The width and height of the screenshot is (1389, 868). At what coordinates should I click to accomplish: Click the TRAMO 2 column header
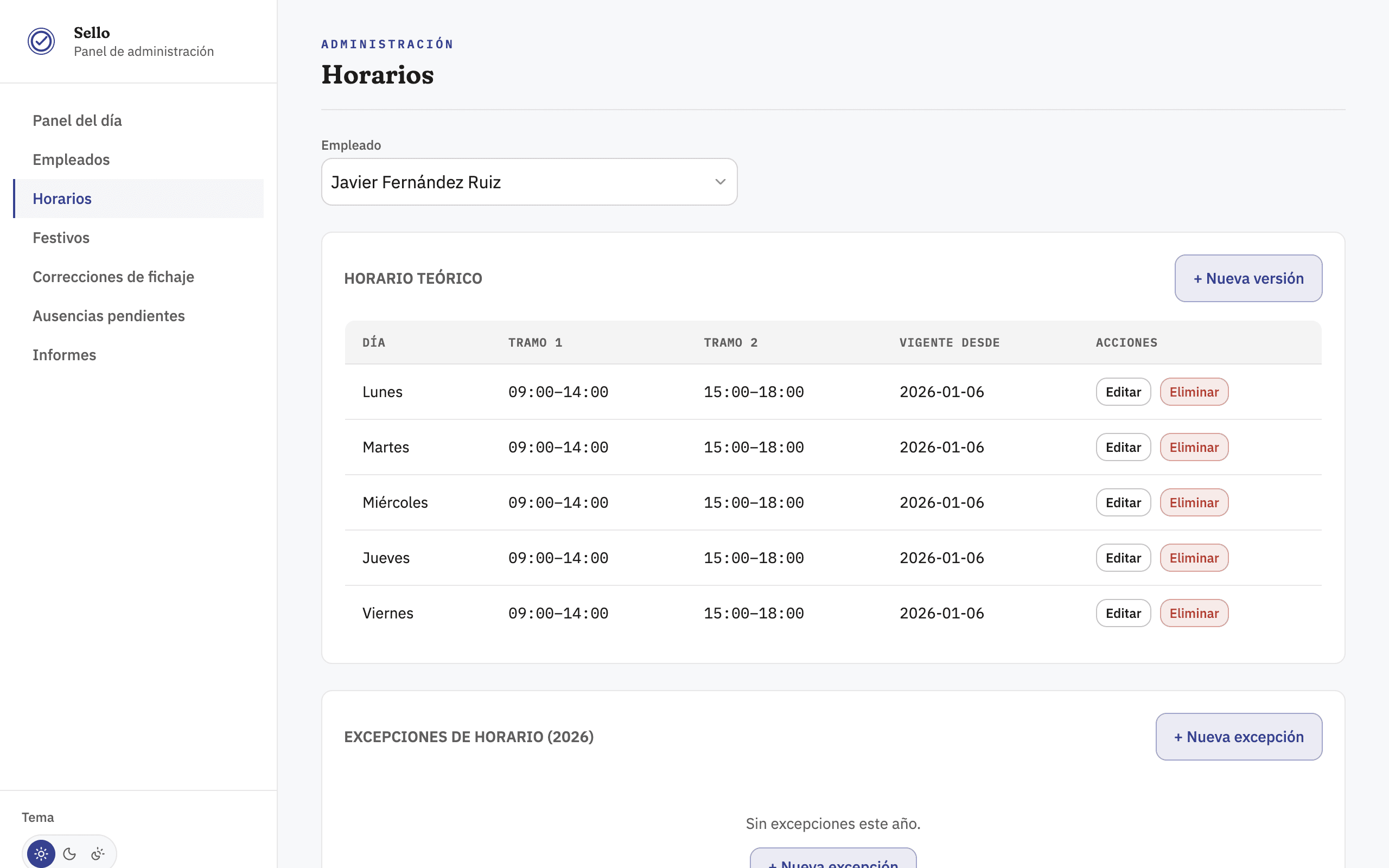(x=731, y=343)
